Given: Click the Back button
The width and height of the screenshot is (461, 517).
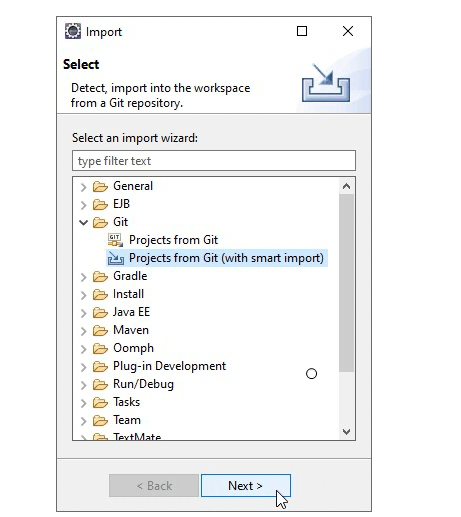Looking at the screenshot, I should [x=154, y=486].
